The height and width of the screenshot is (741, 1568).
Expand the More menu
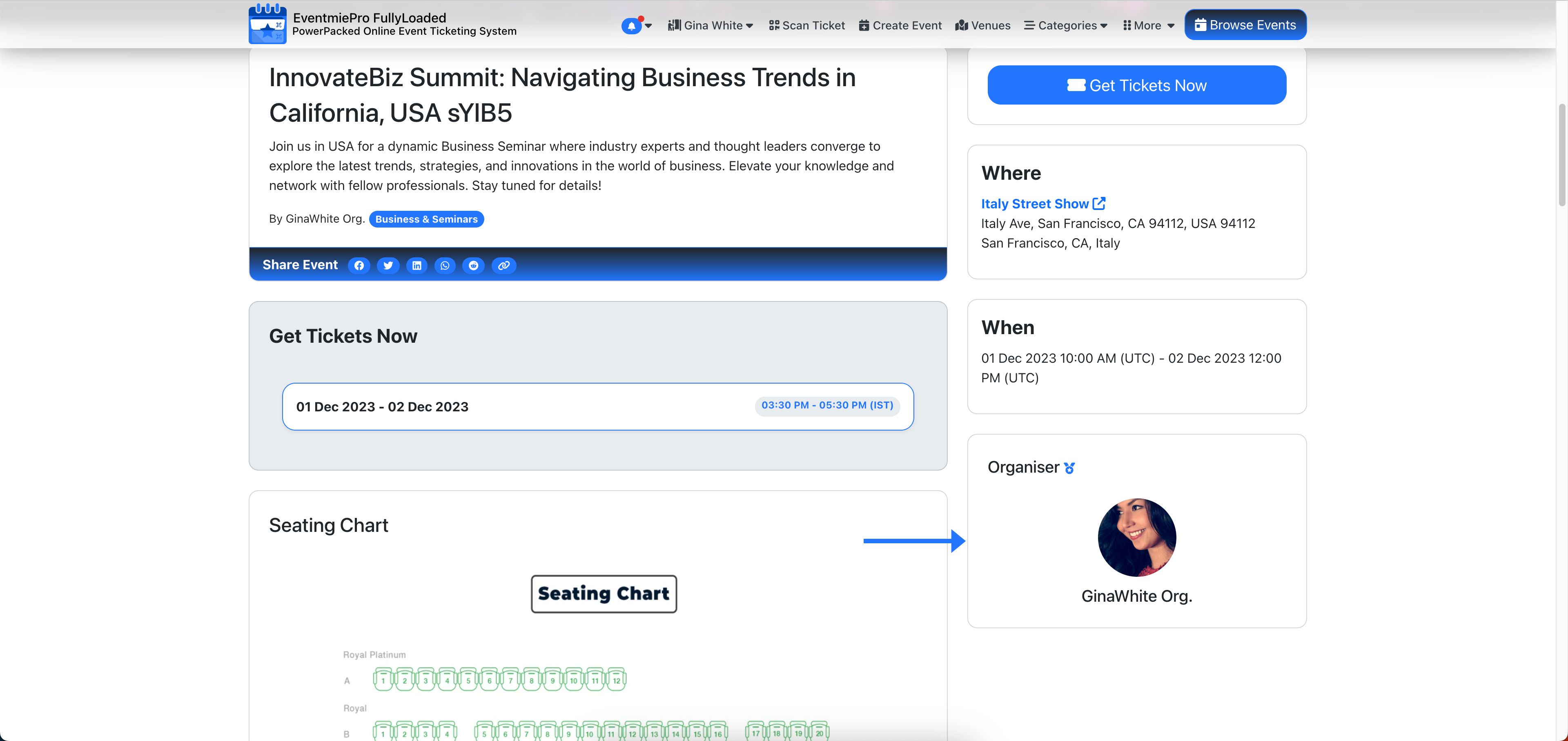pyautogui.click(x=1148, y=26)
